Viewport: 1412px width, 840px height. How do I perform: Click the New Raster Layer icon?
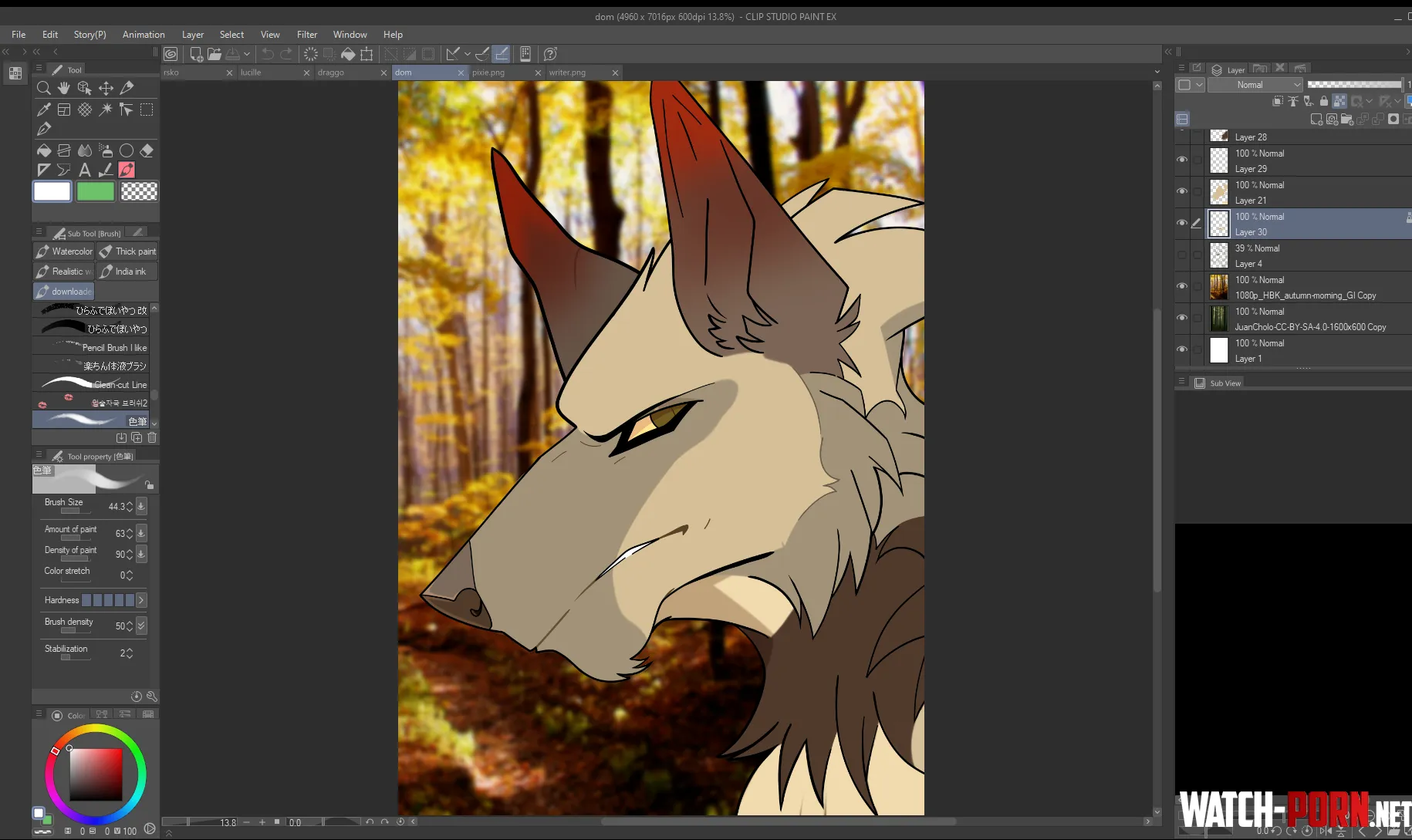(1316, 120)
